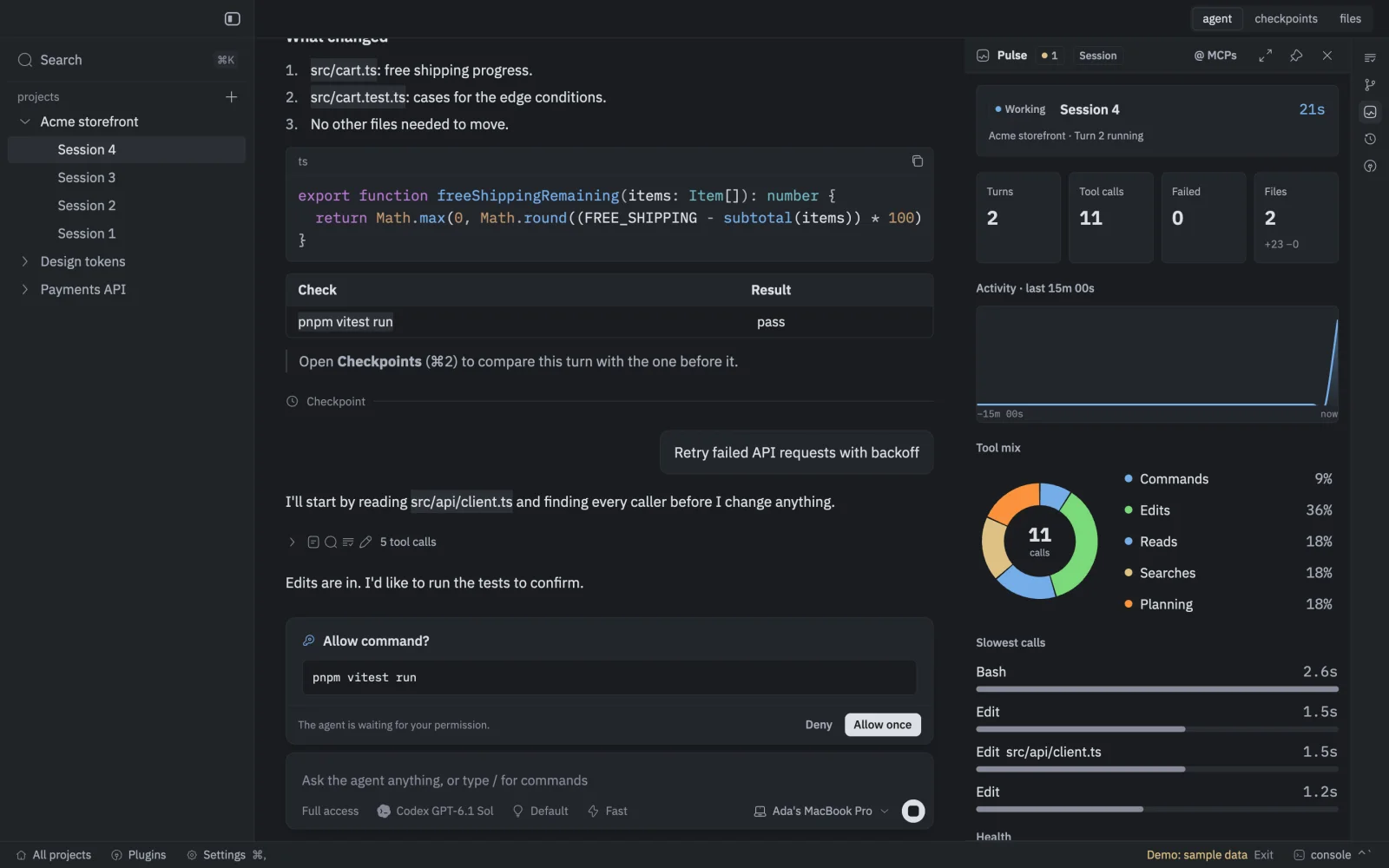
Task: Click the Bash slowest-call duration bar
Action: (x=1156, y=689)
